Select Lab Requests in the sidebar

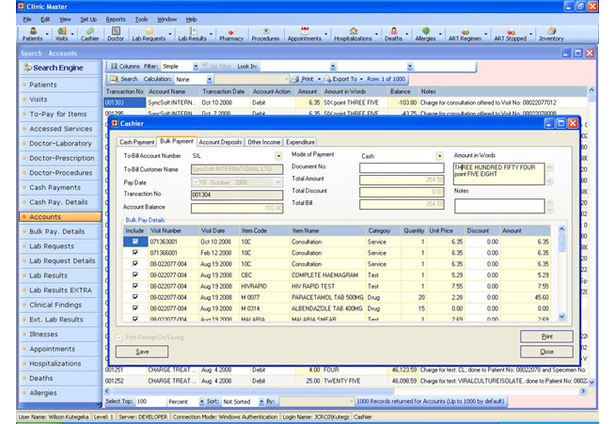tap(60, 246)
